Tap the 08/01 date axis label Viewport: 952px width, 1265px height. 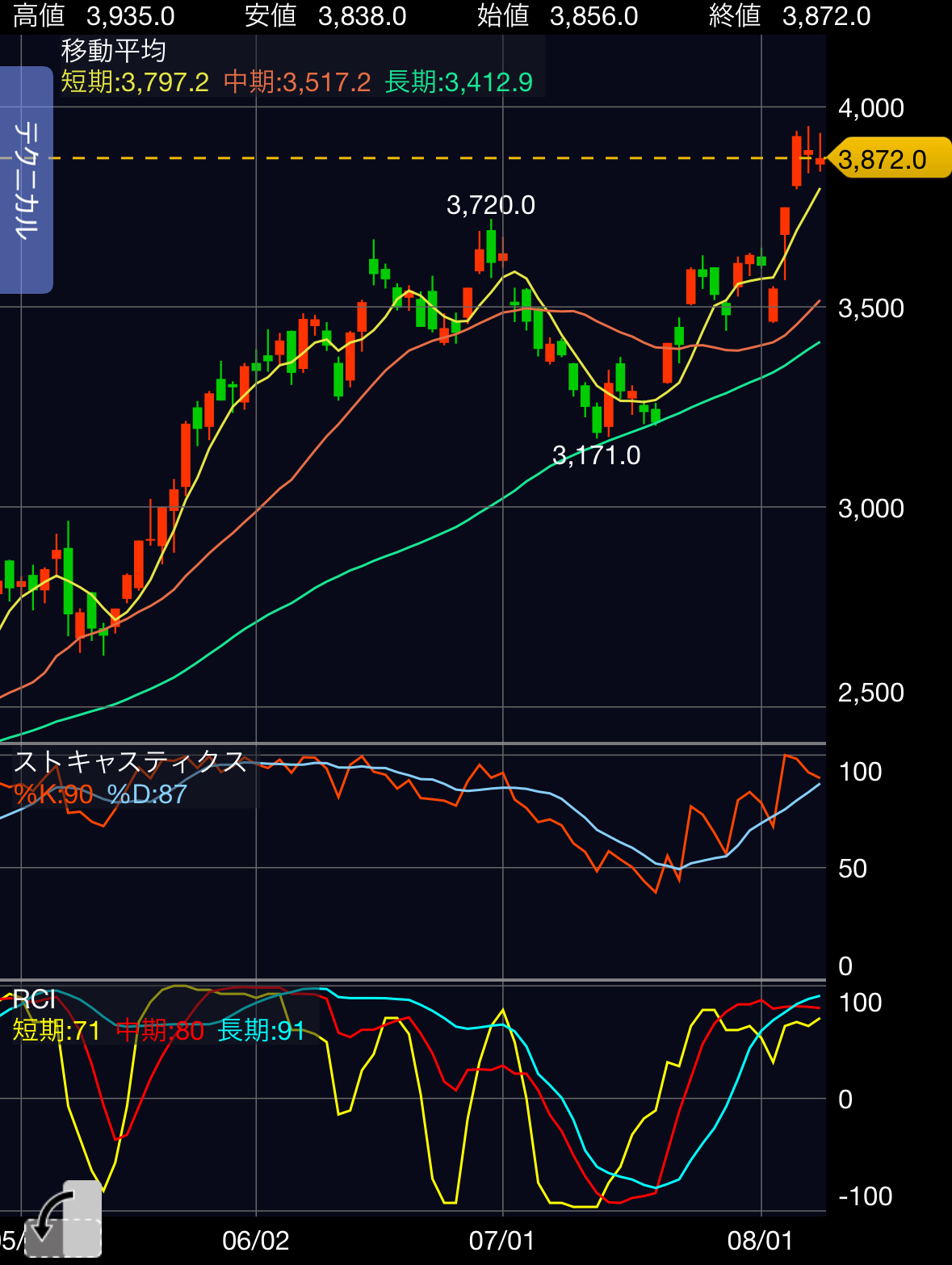tap(761, 1240)
